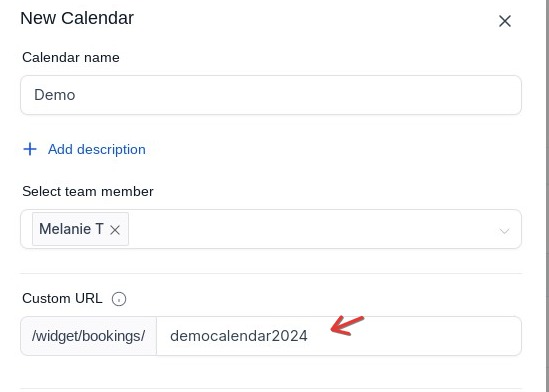Click the Demo text in Calendar name
Screen dimensions: 549x392
click(55, 95)
